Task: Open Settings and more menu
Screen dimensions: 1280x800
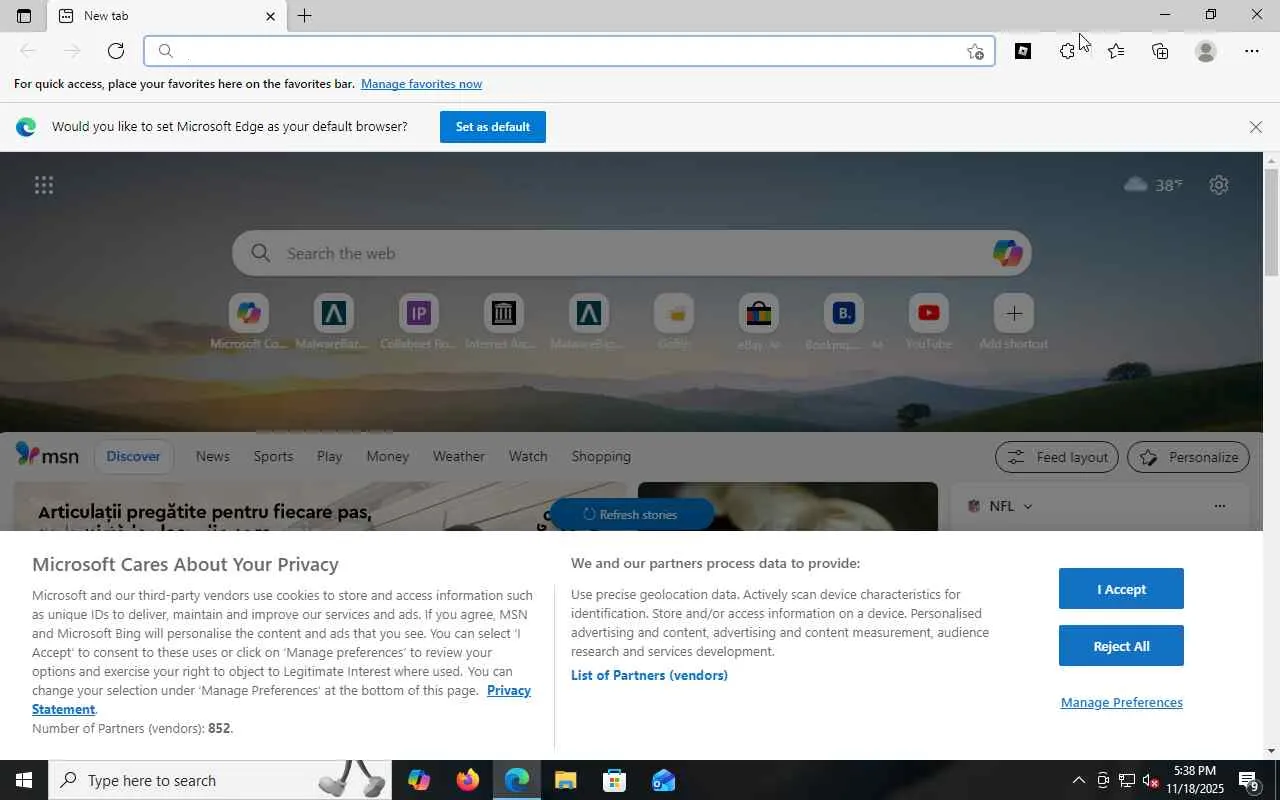Action: [1252, 51]
